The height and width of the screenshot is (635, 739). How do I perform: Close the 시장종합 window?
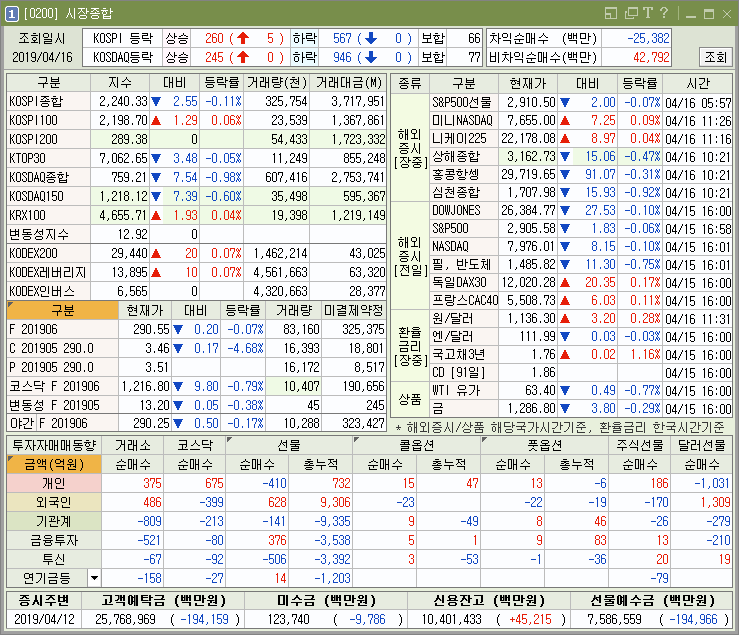[x=727, y=14]
